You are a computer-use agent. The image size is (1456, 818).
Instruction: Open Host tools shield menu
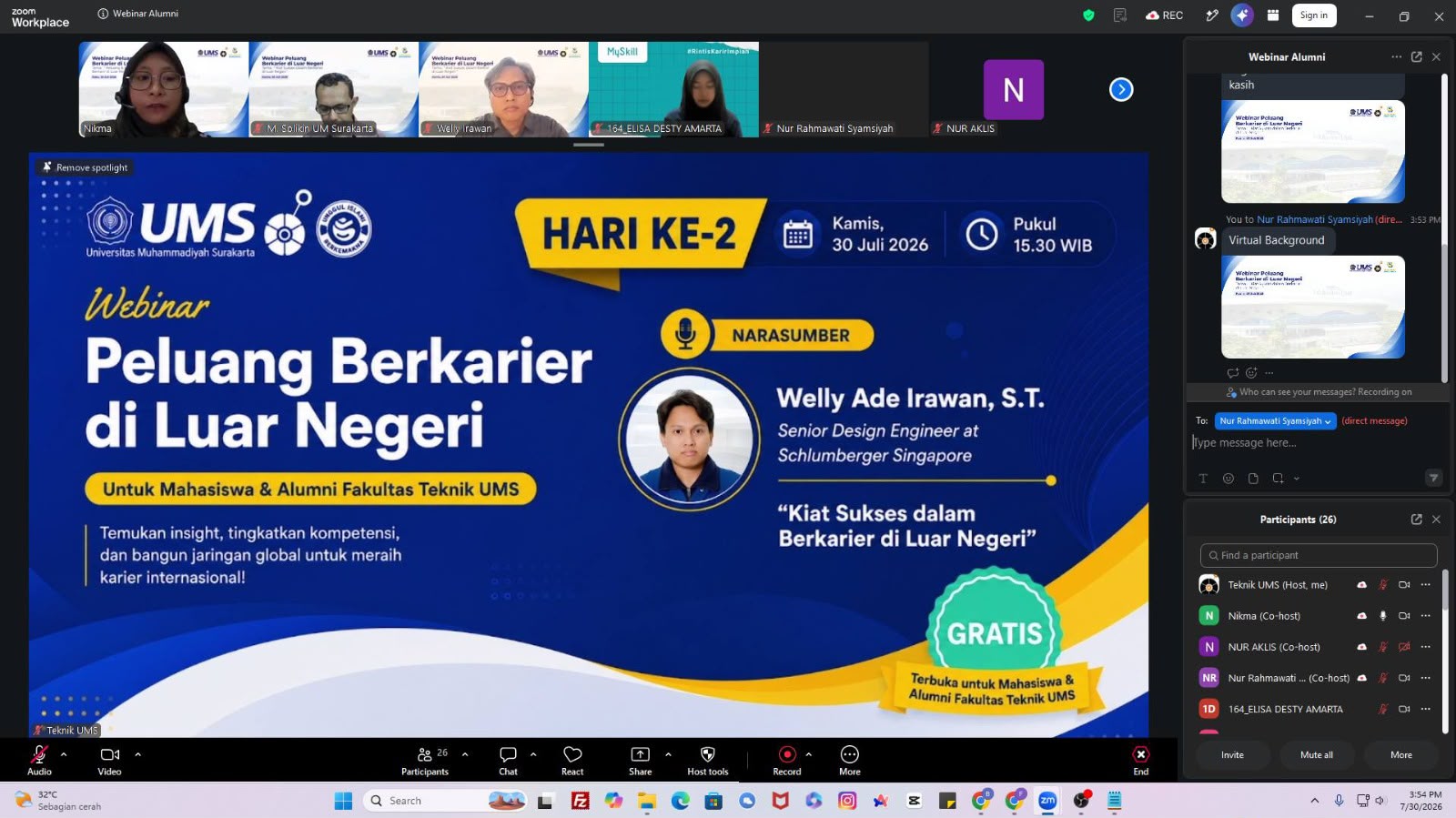click(707, 760)
